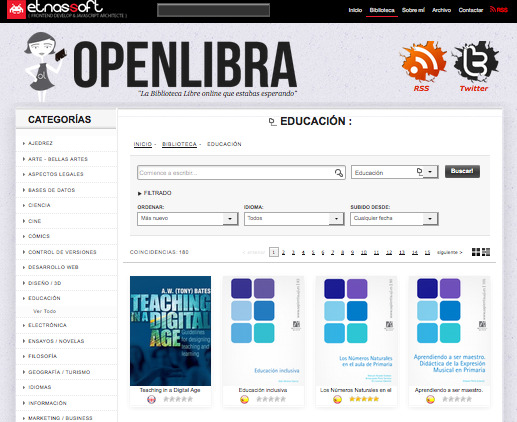Image resolution: width=517 pixels, height=422 pixels.
Task: Open the Idioma 'Todos' dropdown
Action: [x=294, y=219]
